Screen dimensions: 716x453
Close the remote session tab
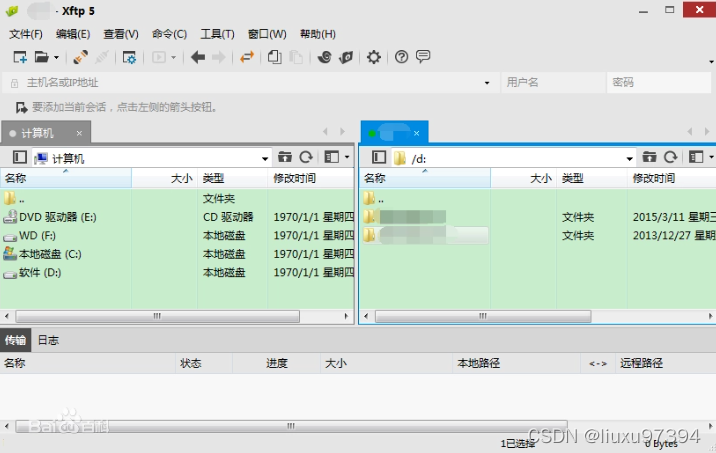(416, 133)
